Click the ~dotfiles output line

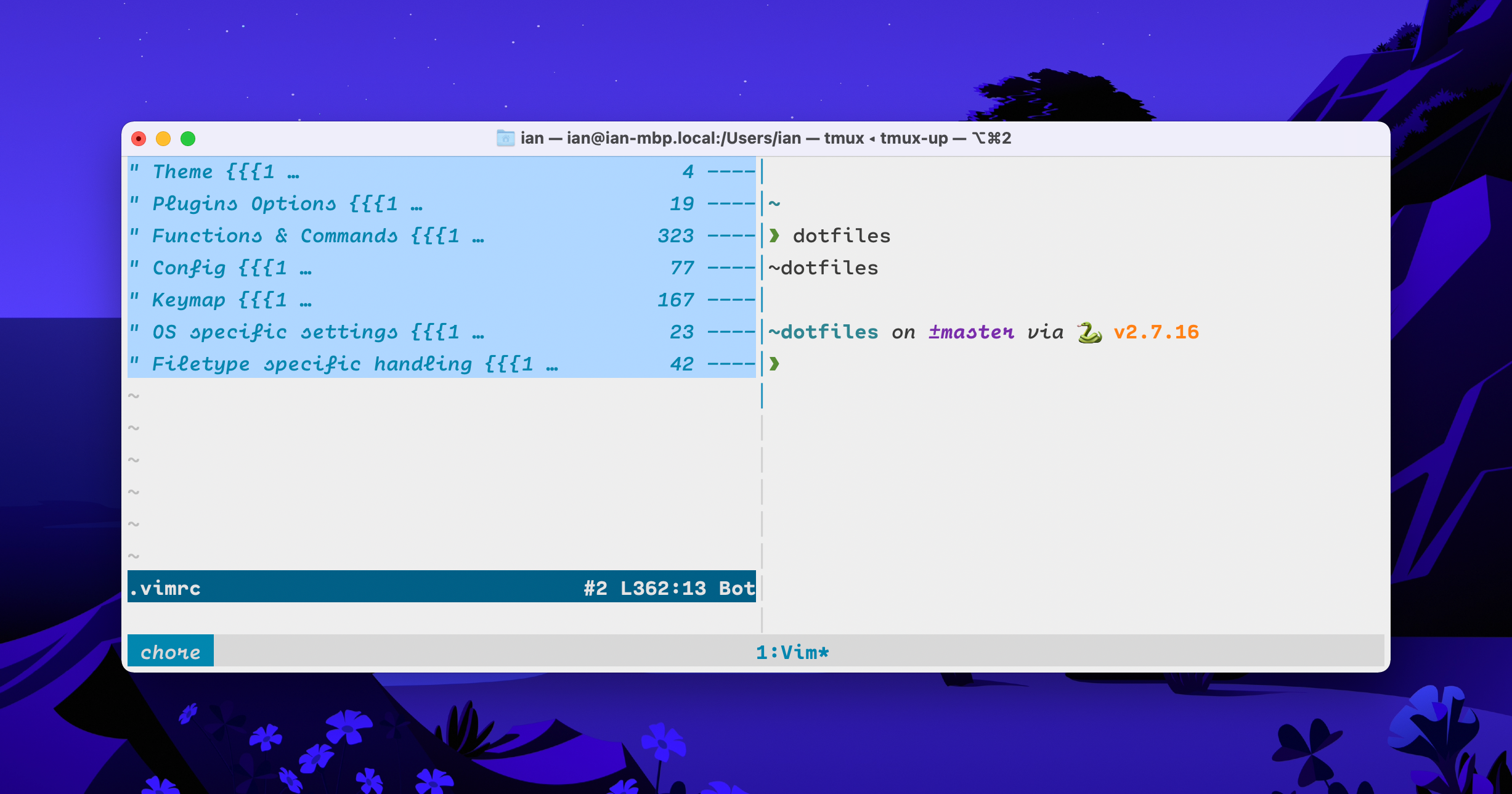(x=823, y=268)
